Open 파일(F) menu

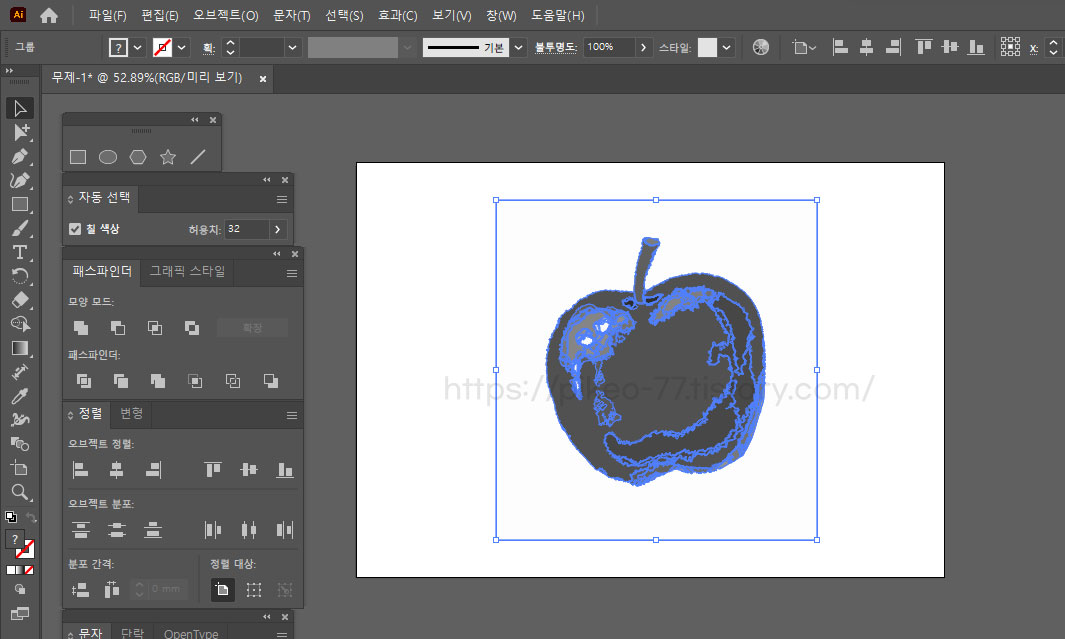pos(107,15)
